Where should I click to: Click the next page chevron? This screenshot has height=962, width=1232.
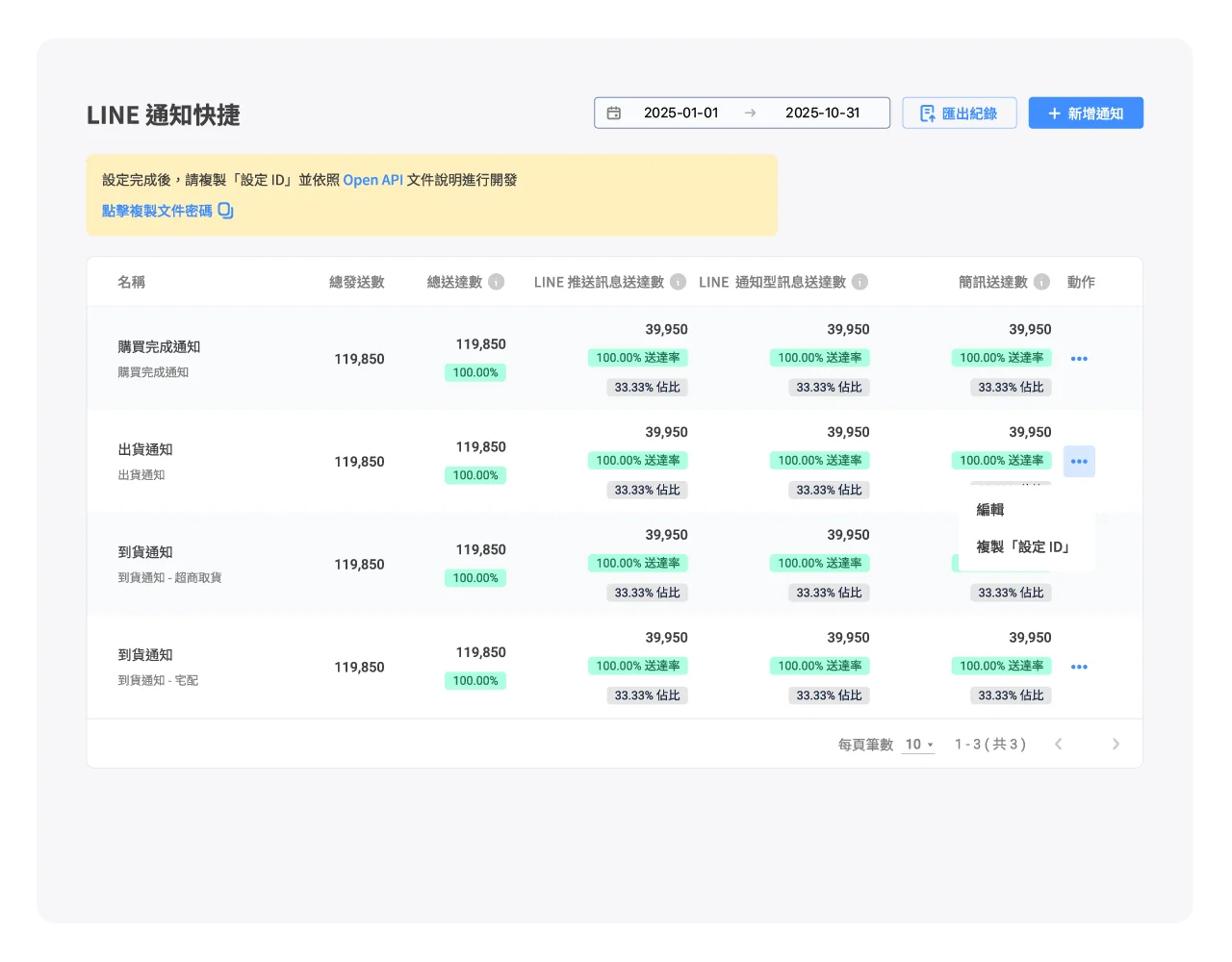(1116, 744)
